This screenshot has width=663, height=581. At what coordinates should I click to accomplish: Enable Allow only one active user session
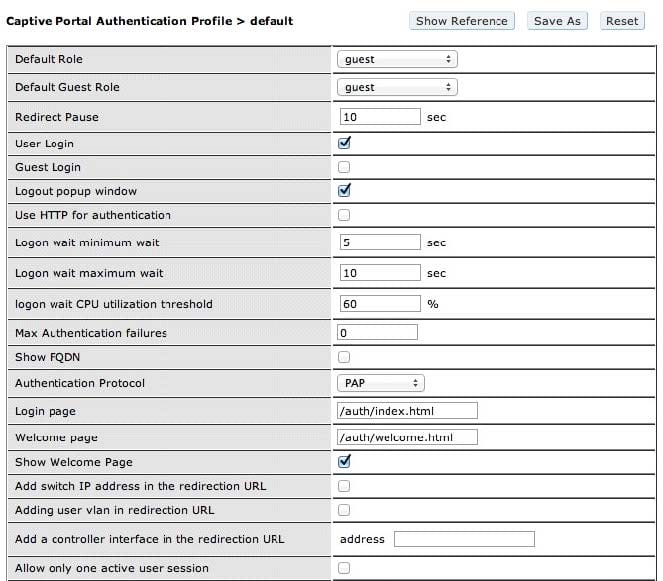(344, 568)
